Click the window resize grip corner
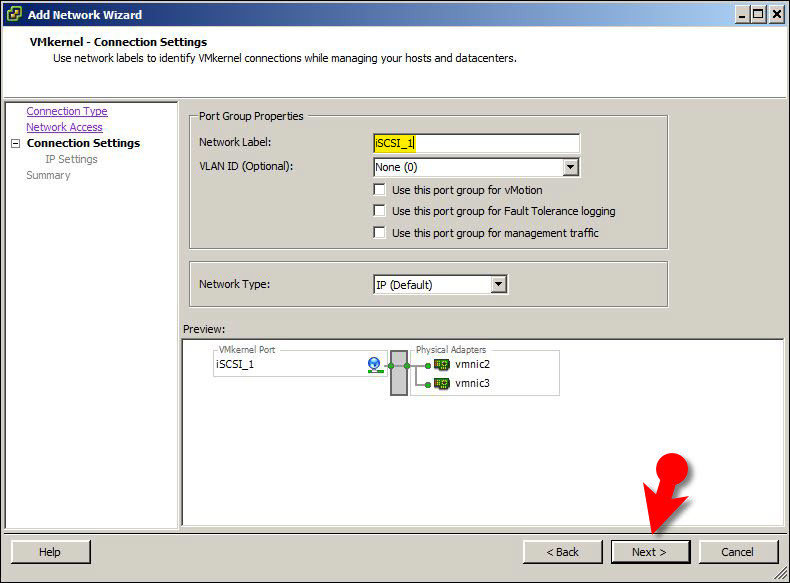This screenshot has width=790, height=583. point(781,573)
